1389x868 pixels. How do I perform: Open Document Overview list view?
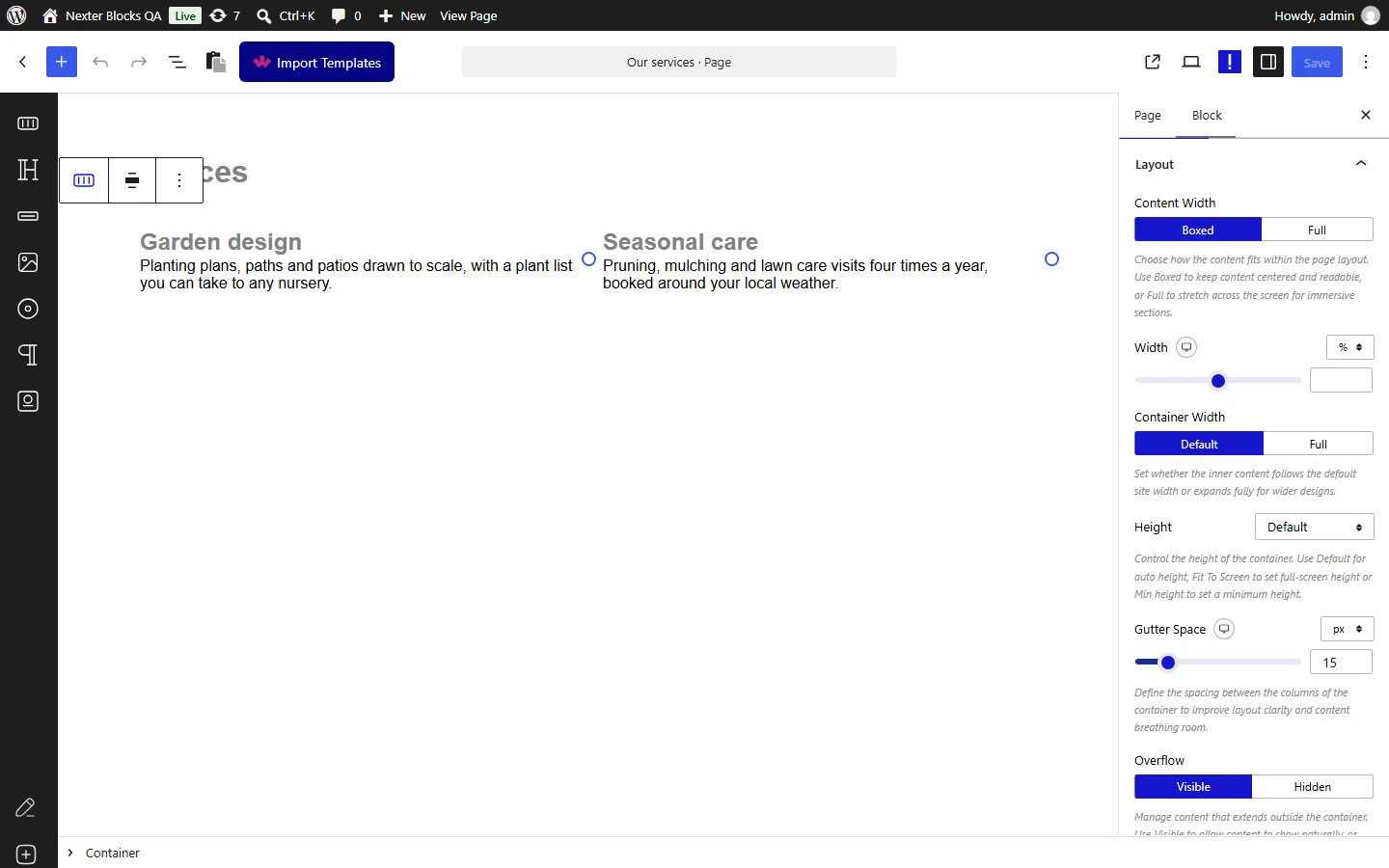tap(177, 62)
